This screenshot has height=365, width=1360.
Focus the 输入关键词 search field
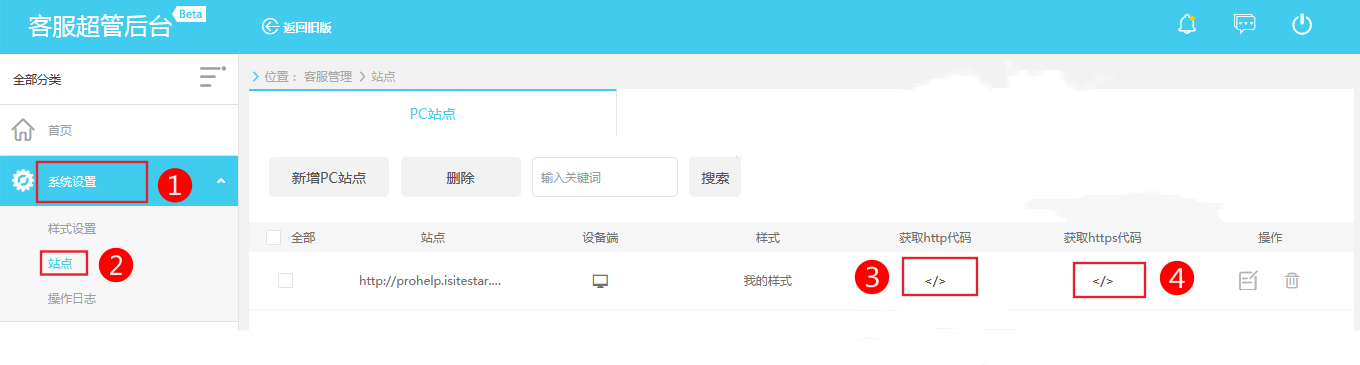coord(605,177)
